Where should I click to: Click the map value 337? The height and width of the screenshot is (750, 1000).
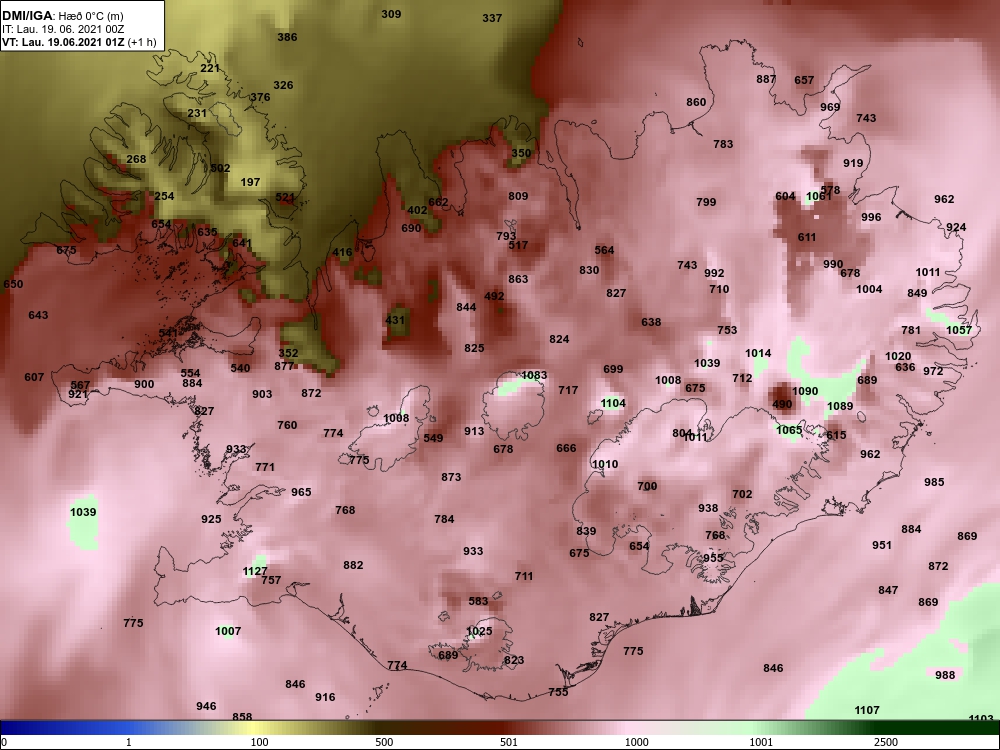coord(492,18)
